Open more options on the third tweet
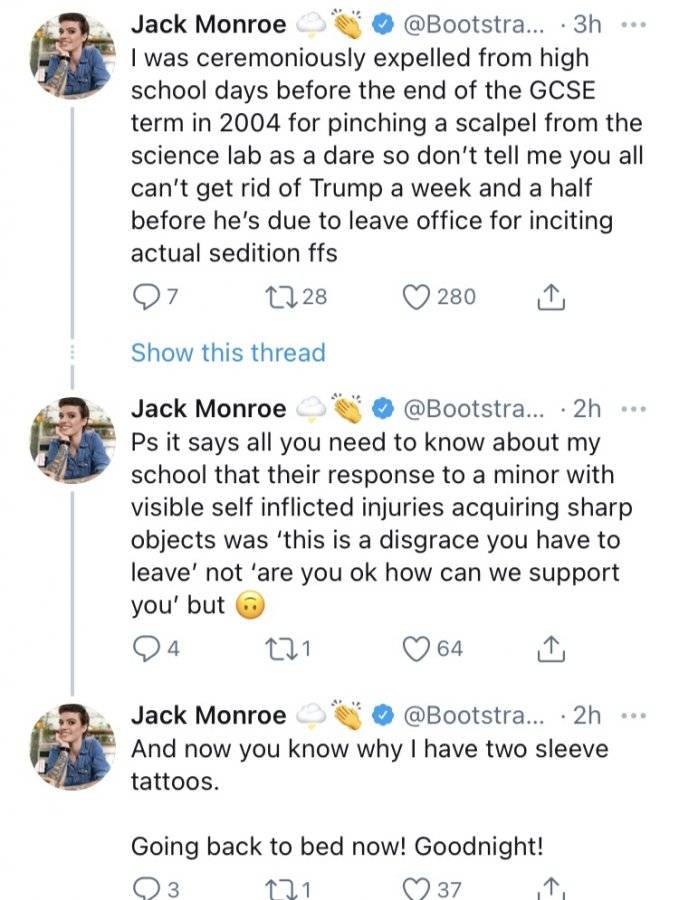This screenshot has height=900, width=679. tap(633, 716)
